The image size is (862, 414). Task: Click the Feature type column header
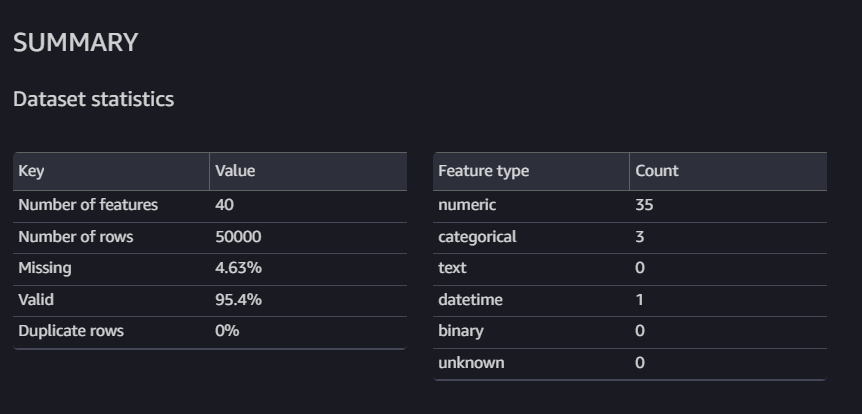point(484,171)
